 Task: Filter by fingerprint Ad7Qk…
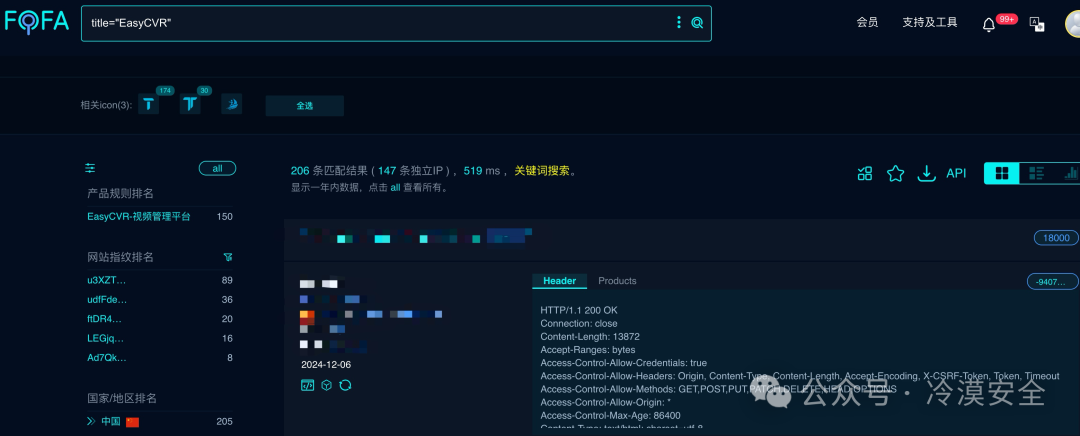coord(107,357)
